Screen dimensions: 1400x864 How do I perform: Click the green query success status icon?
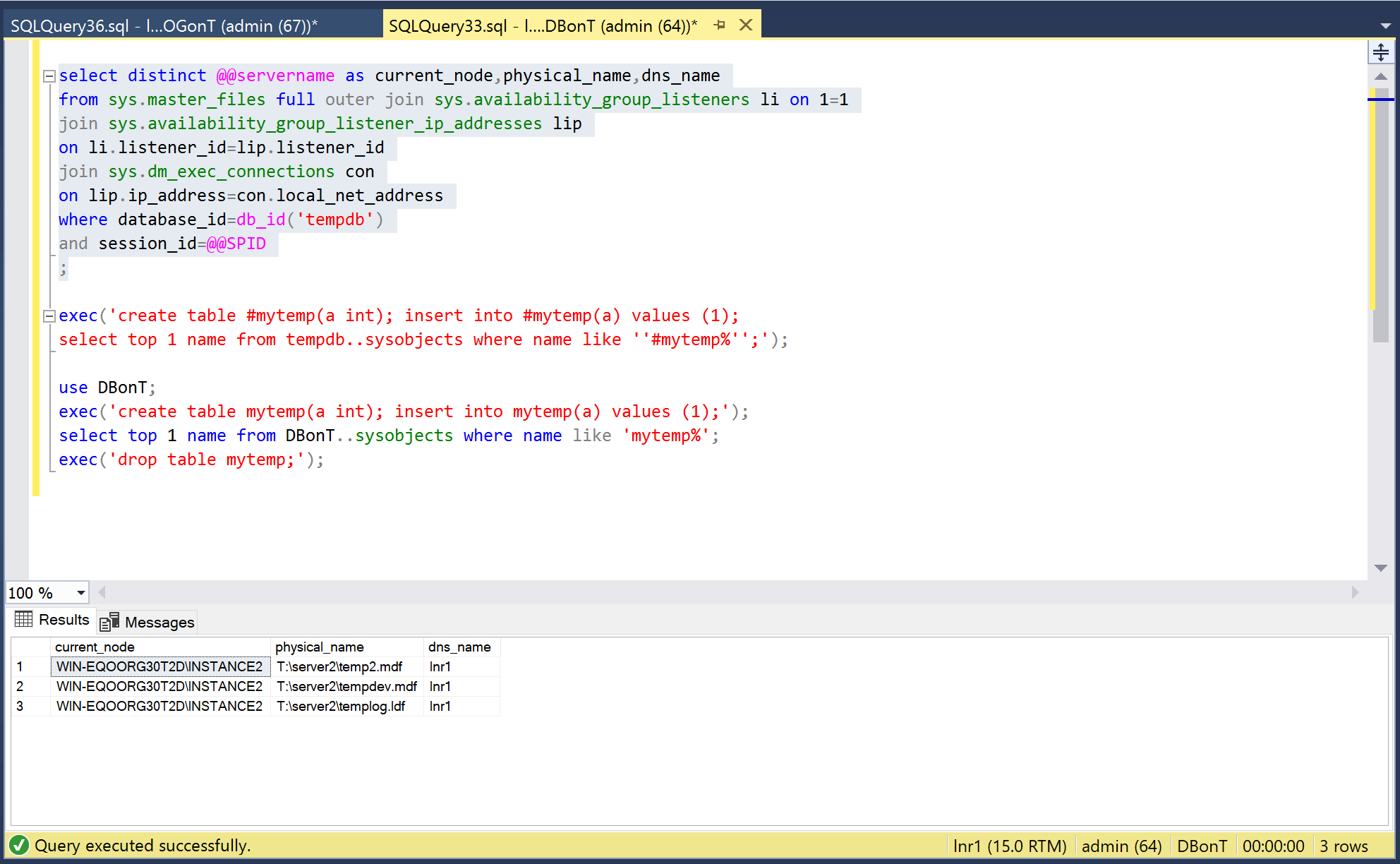click(19, 845)
